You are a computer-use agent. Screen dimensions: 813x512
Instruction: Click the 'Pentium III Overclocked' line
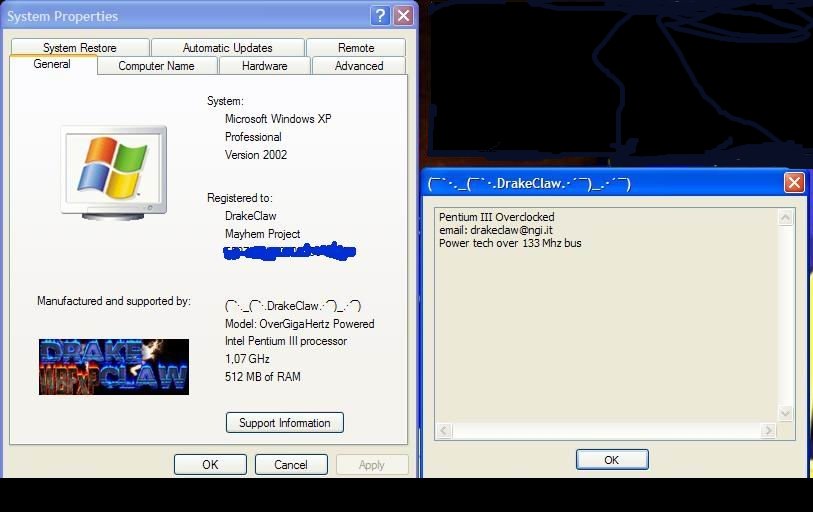(497, 217)
